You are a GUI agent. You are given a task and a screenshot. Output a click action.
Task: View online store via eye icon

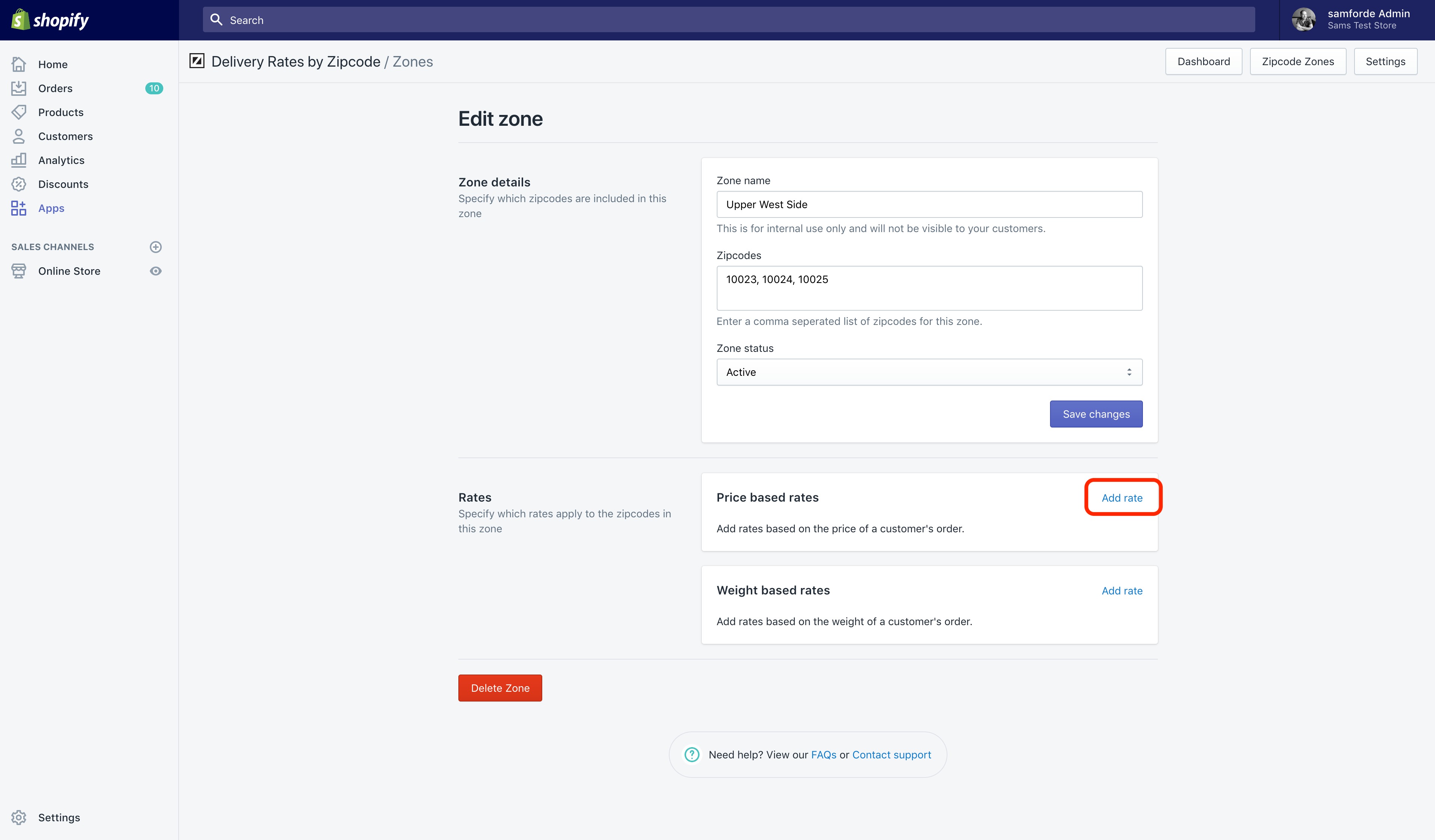pyautogui.click(x=155, y=271)
